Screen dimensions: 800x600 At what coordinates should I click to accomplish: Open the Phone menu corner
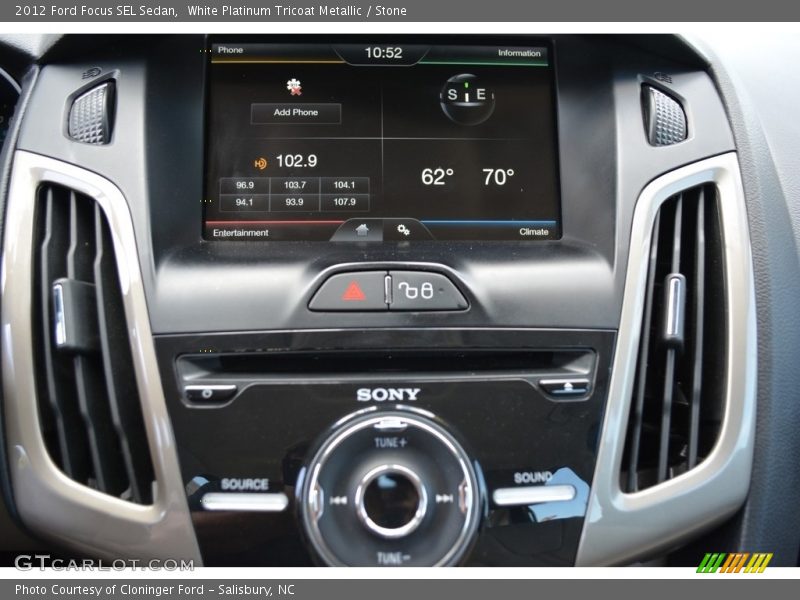point(230,50)
